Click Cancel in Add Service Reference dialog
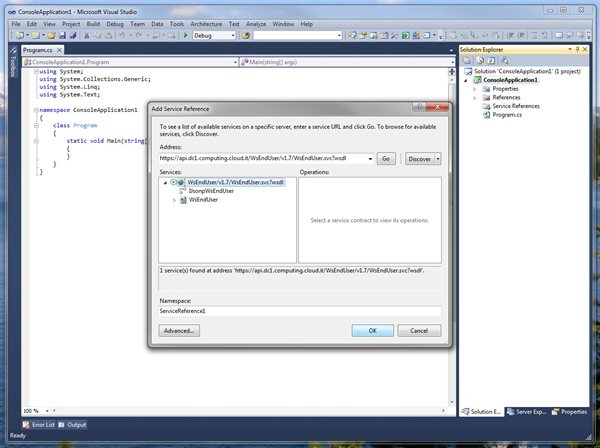Screen dimensions: 600x448 [419, 331]
